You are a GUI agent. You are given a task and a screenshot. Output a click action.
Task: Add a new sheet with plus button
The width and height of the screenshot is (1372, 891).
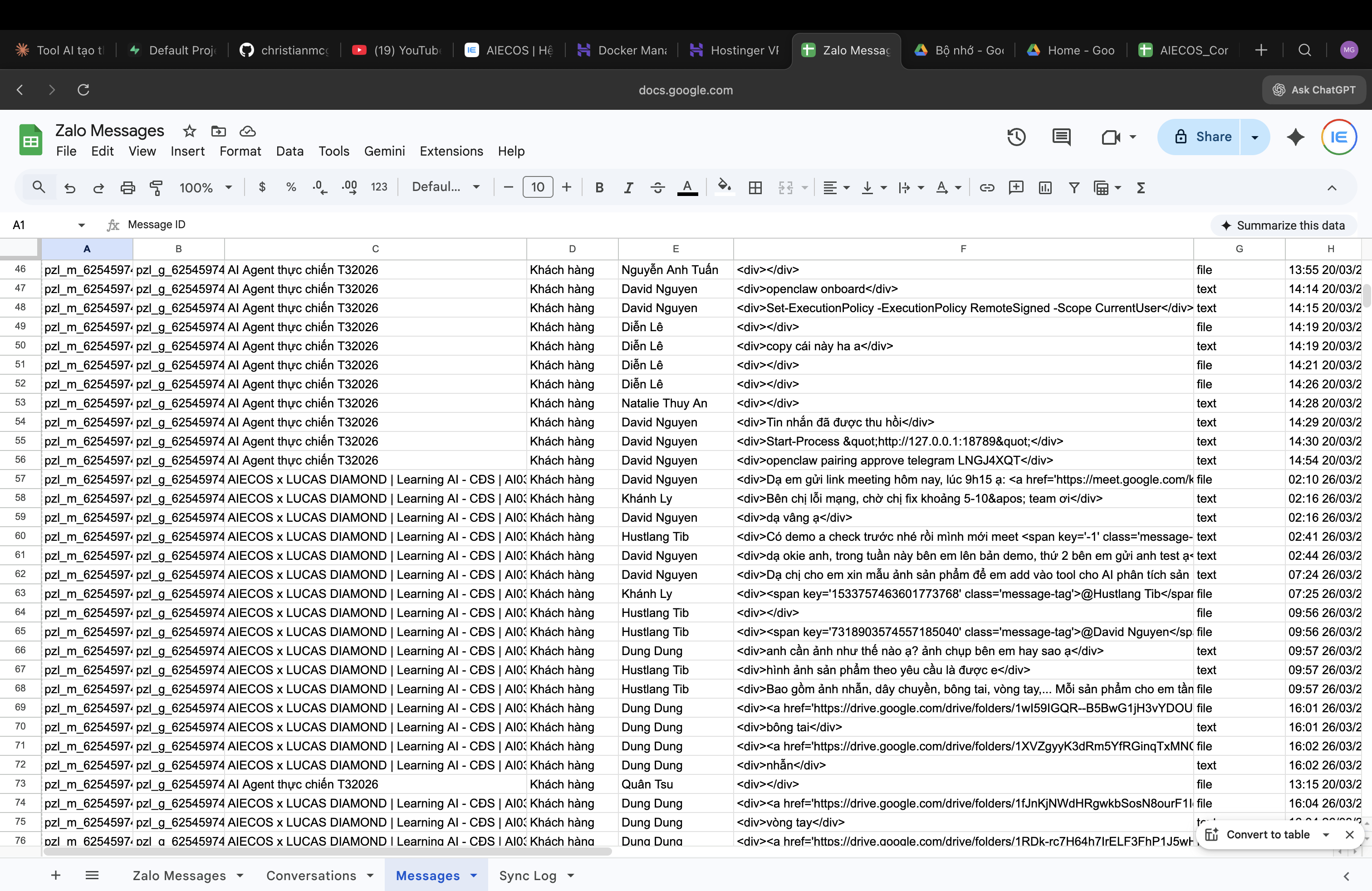click(x=56, y=876)
